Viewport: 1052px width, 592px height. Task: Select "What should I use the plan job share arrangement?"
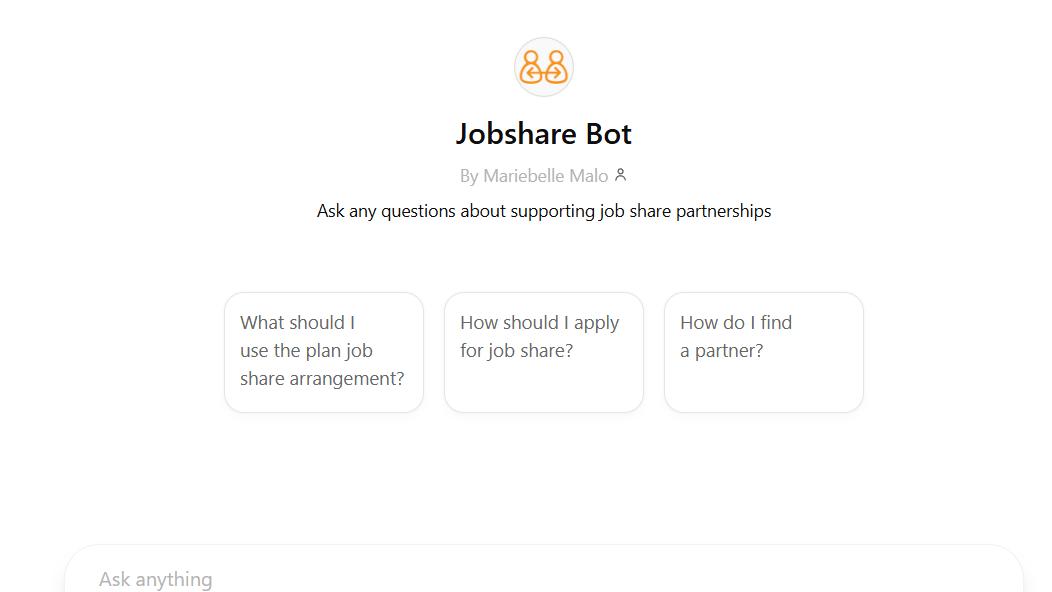click(x=323, y=351)
